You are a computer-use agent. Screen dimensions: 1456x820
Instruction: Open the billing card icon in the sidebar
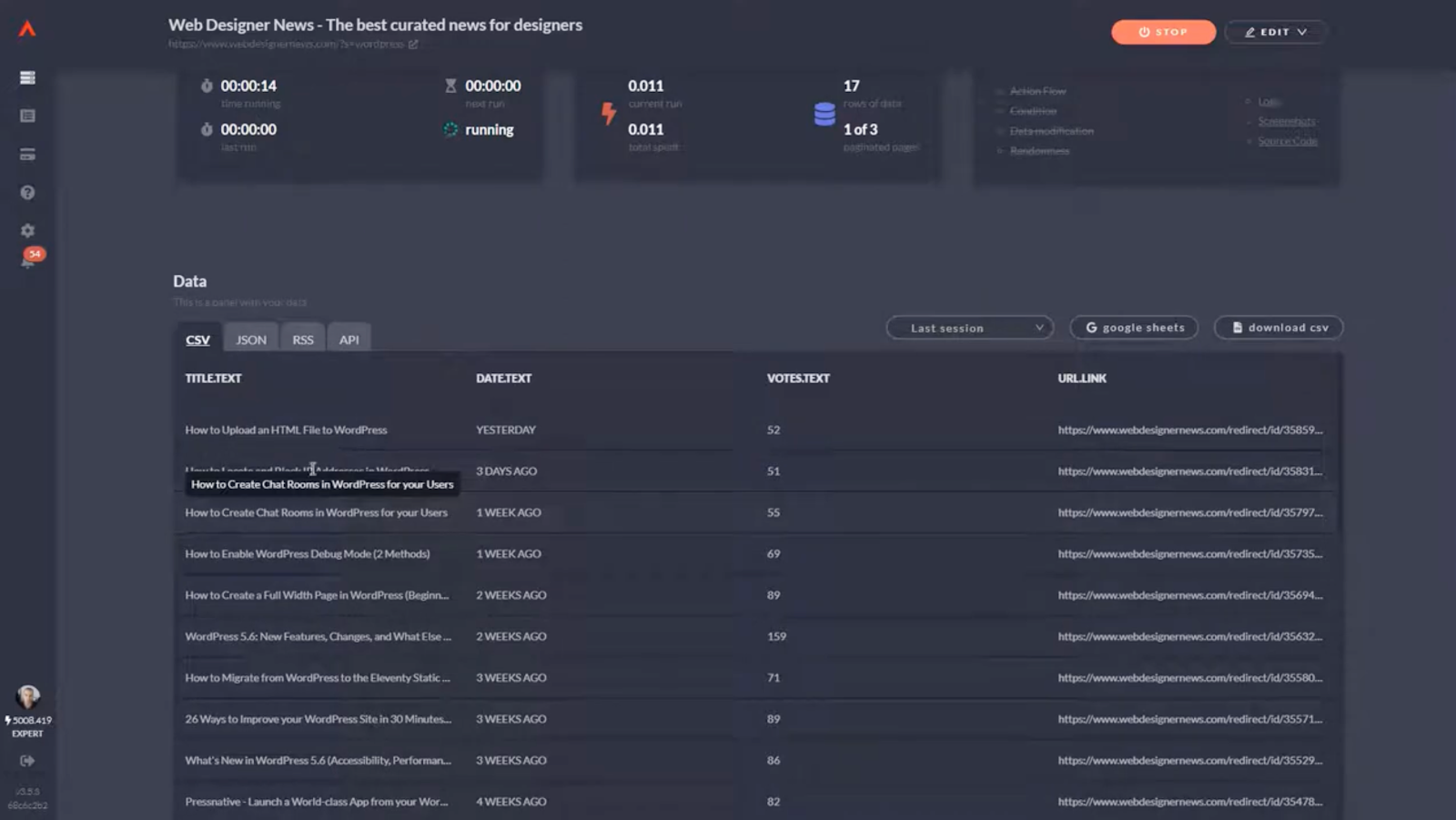pyautogui.click(x=27, y=155)
